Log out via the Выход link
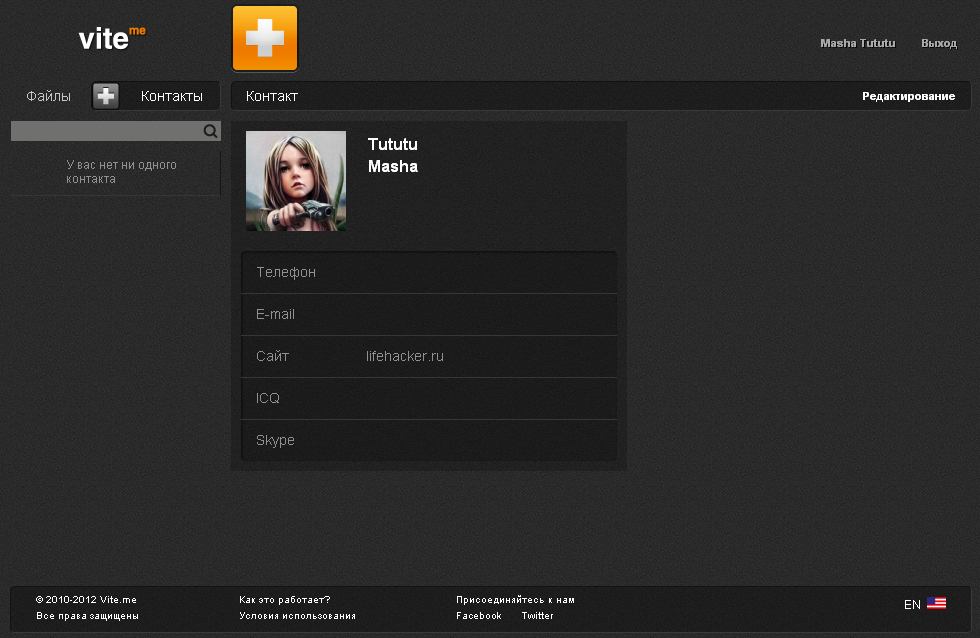Screen dimensions: 980x638 tap(938, 44)
